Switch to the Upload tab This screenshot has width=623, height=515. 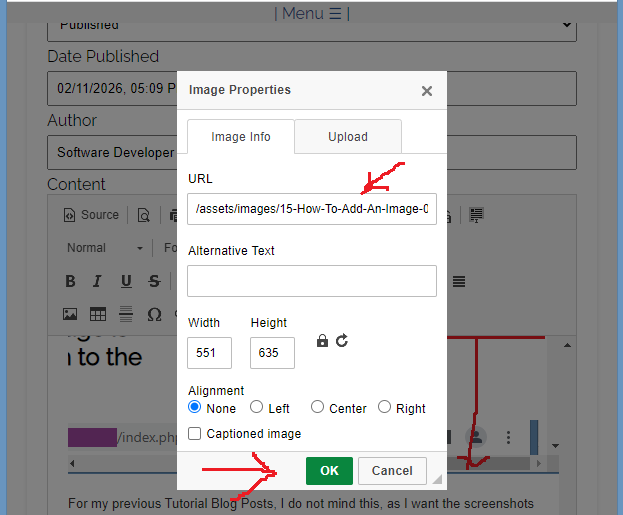[348, 137]
